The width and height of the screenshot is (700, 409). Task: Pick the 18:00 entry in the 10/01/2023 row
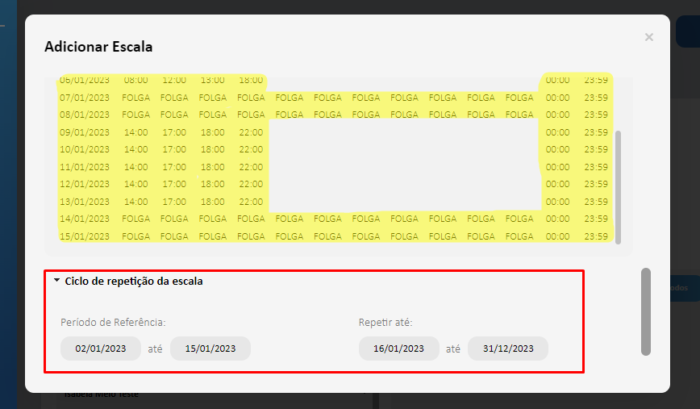tap(213, 149)
